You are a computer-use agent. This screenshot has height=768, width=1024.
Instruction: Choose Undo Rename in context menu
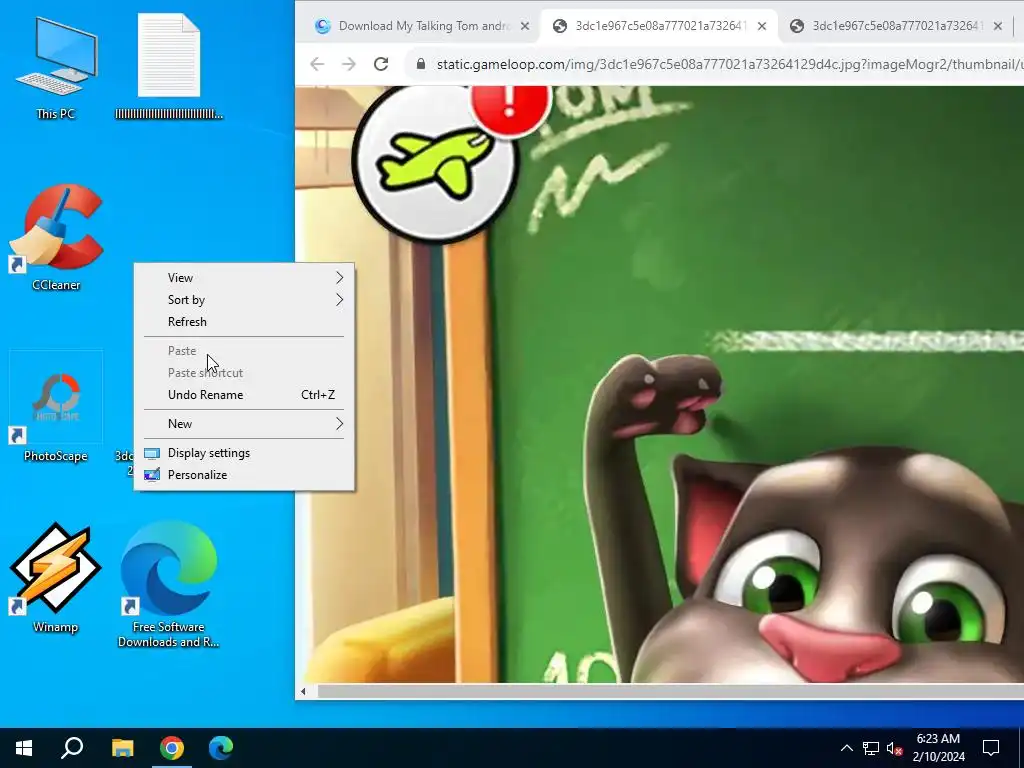click(x=244, y=395)
